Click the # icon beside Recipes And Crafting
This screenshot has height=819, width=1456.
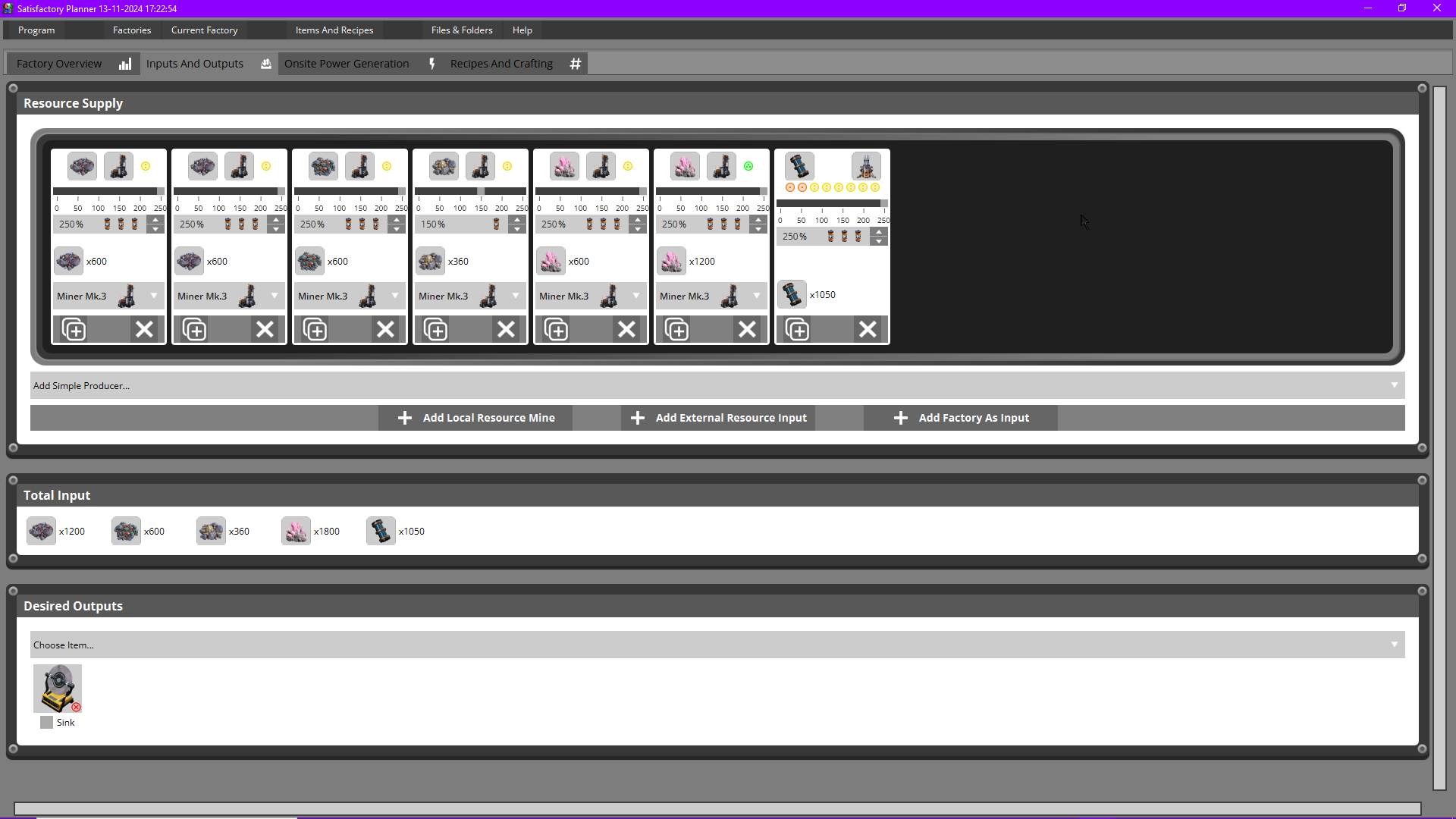click(576, 64)
